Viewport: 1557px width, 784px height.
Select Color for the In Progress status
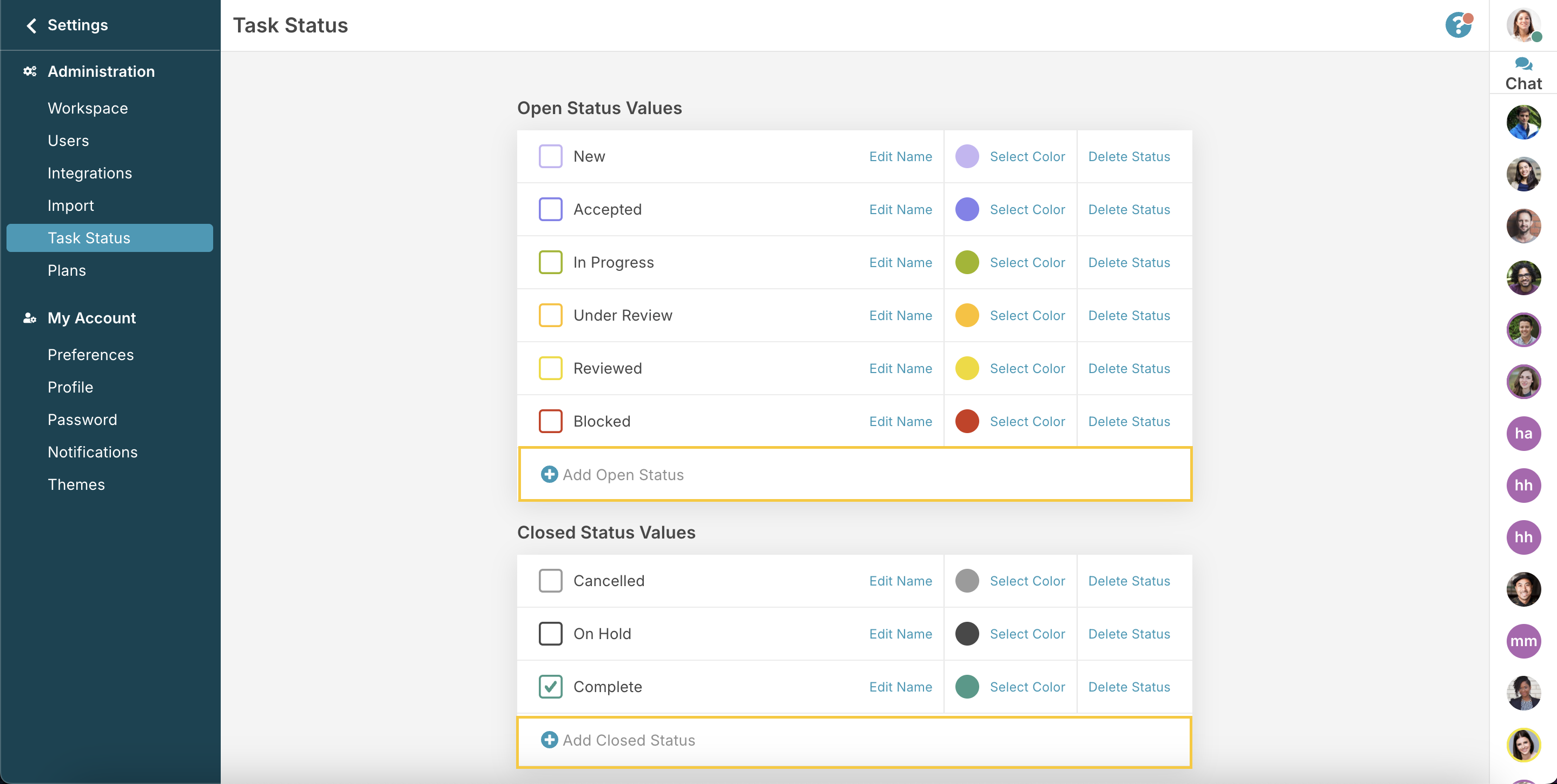point(1027,262)
